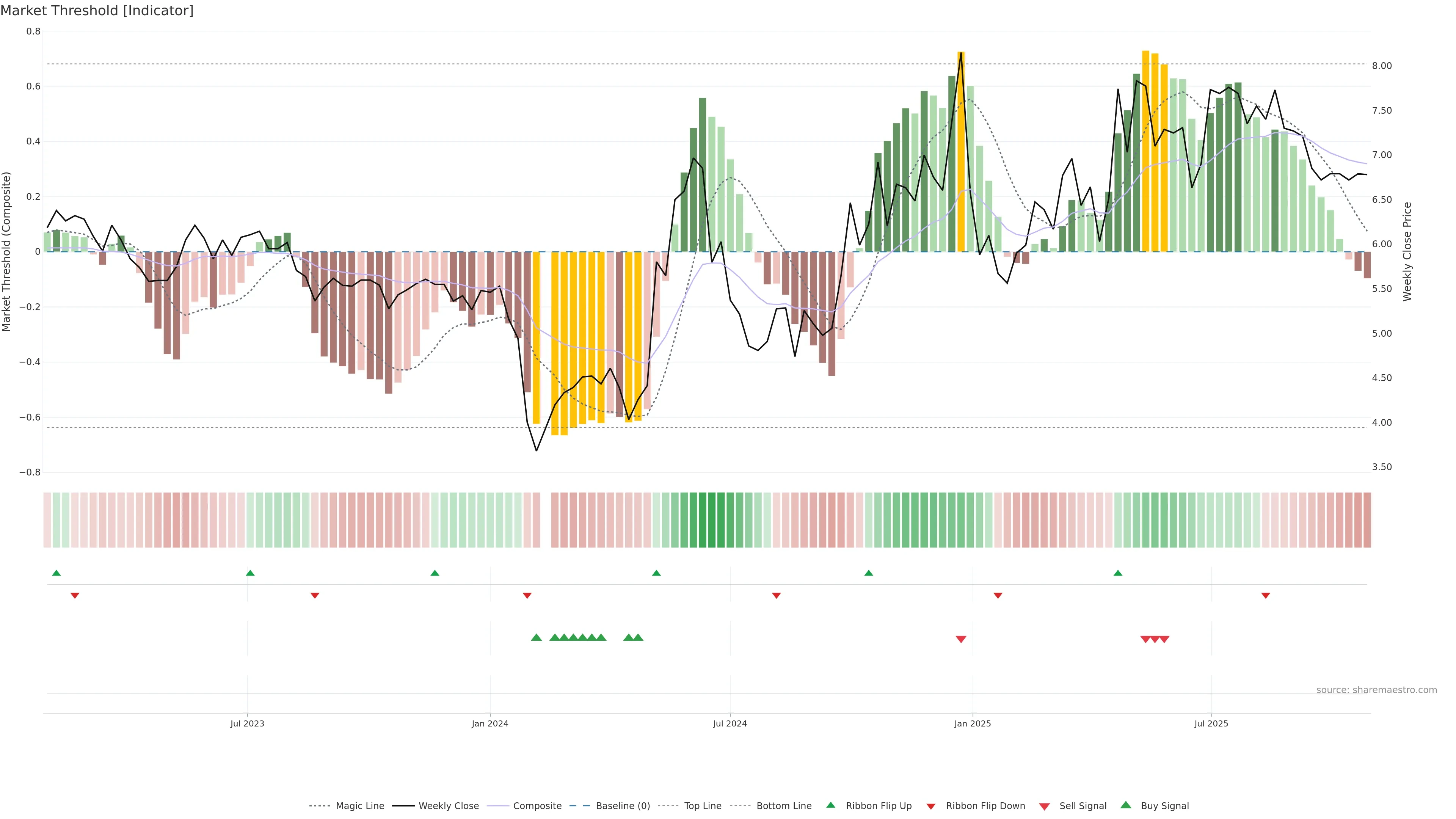The height and width of the screenshot is (819, 1456).
Task: Toggle the Bottom Line legend entry
Action: pyautogui.click(x=783, y=806)
